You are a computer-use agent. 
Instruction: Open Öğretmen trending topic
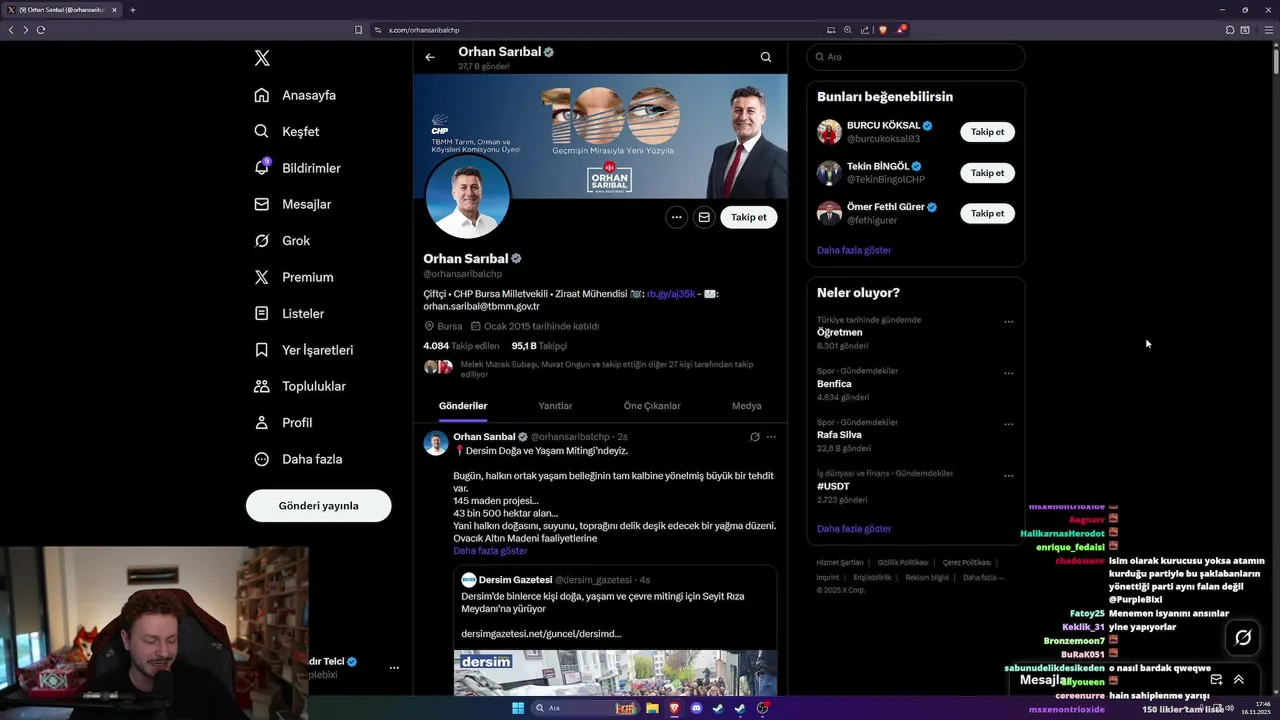840,332
